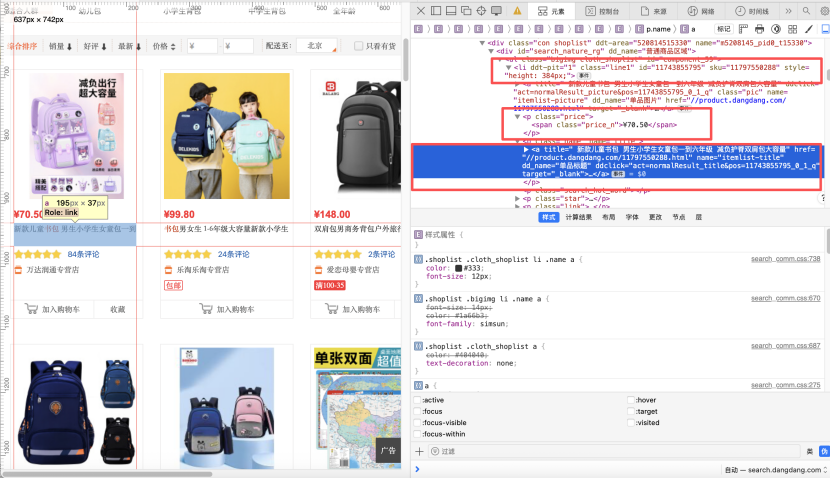This screenshot has height=478, width=830.
Task: Toggle rulers icon in DOM toolbar
Action: click(x=743, y=29)
